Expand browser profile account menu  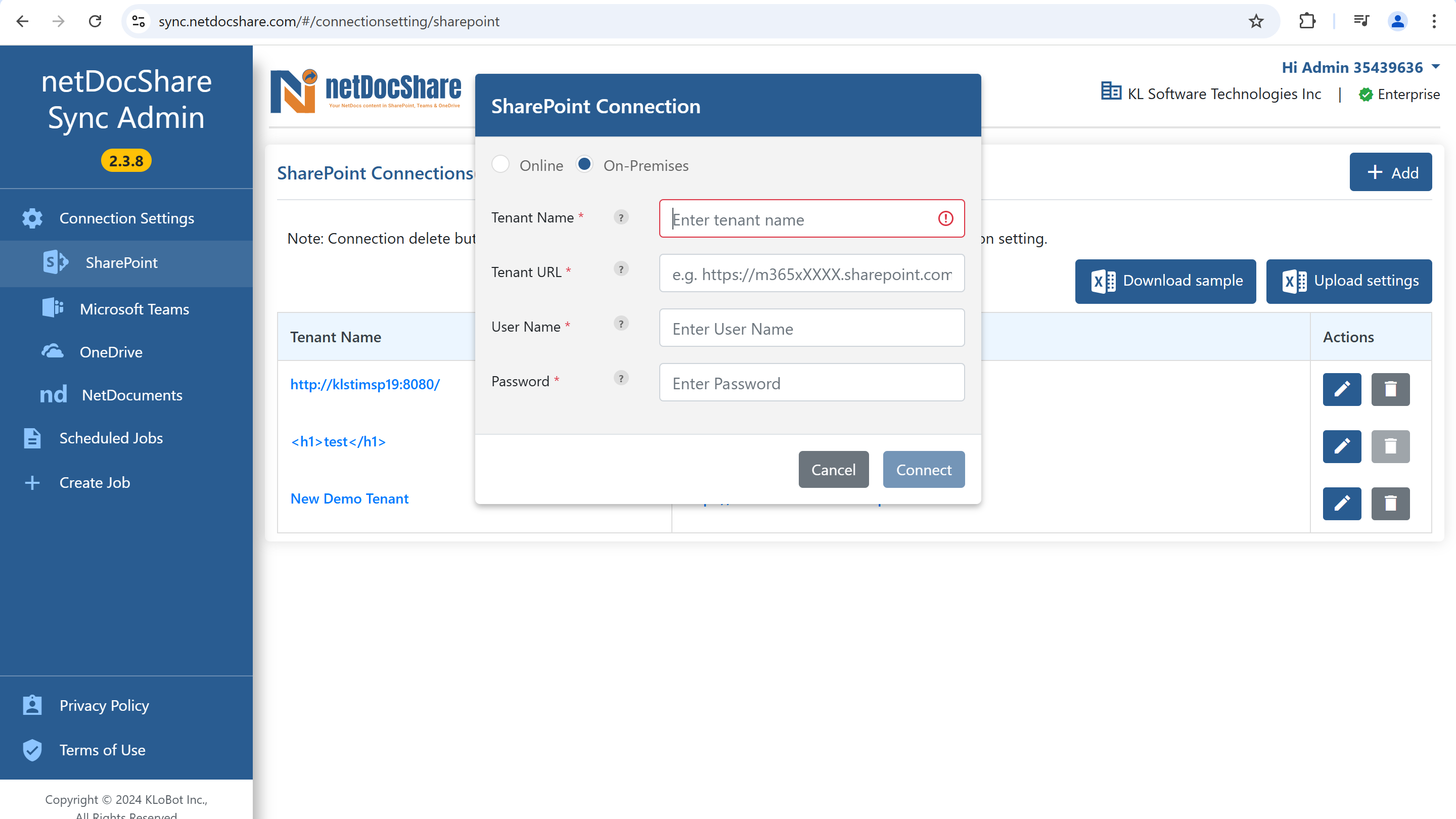[1398, 21]
